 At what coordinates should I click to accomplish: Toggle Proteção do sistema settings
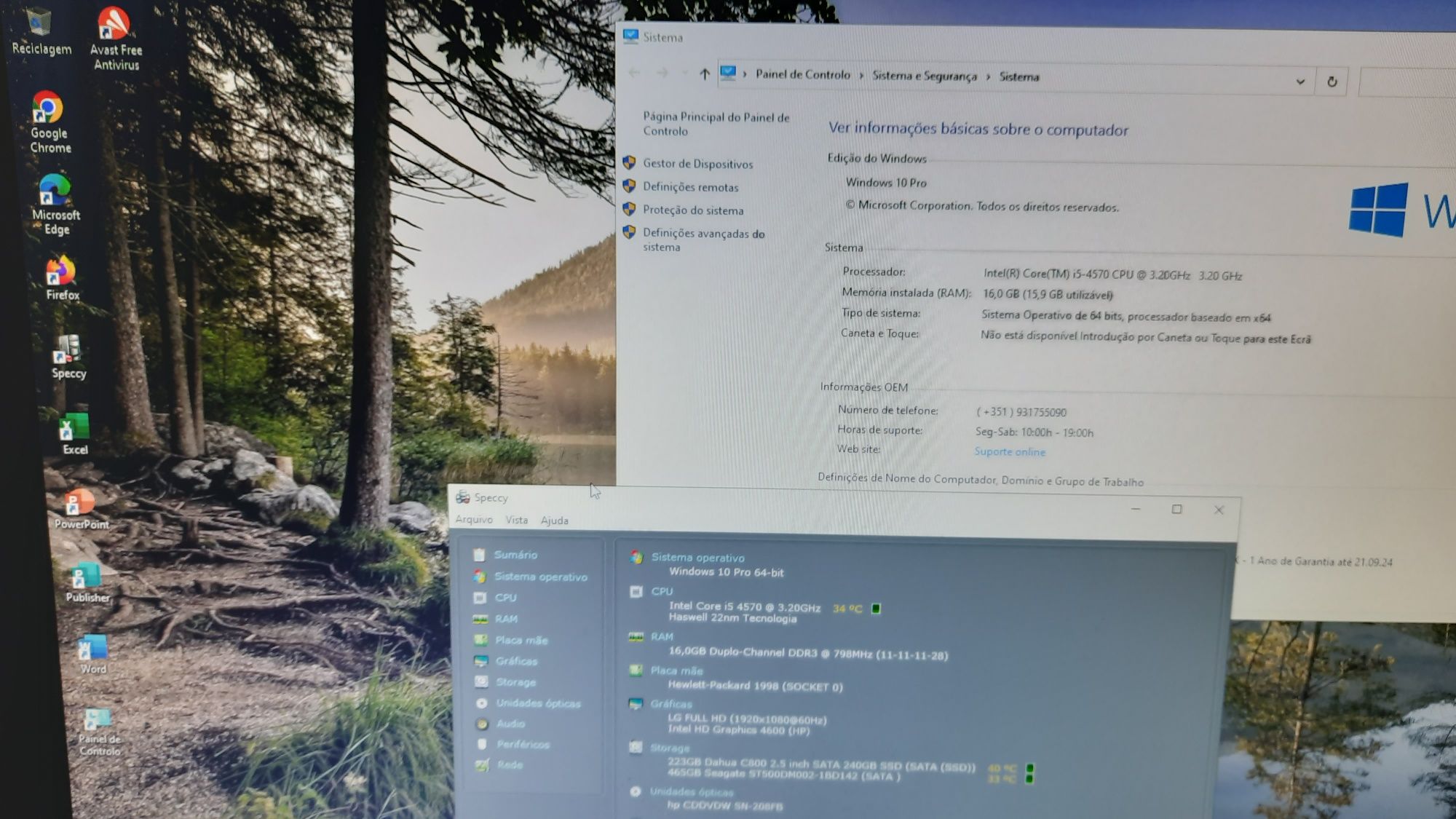[x=692, y=209]
